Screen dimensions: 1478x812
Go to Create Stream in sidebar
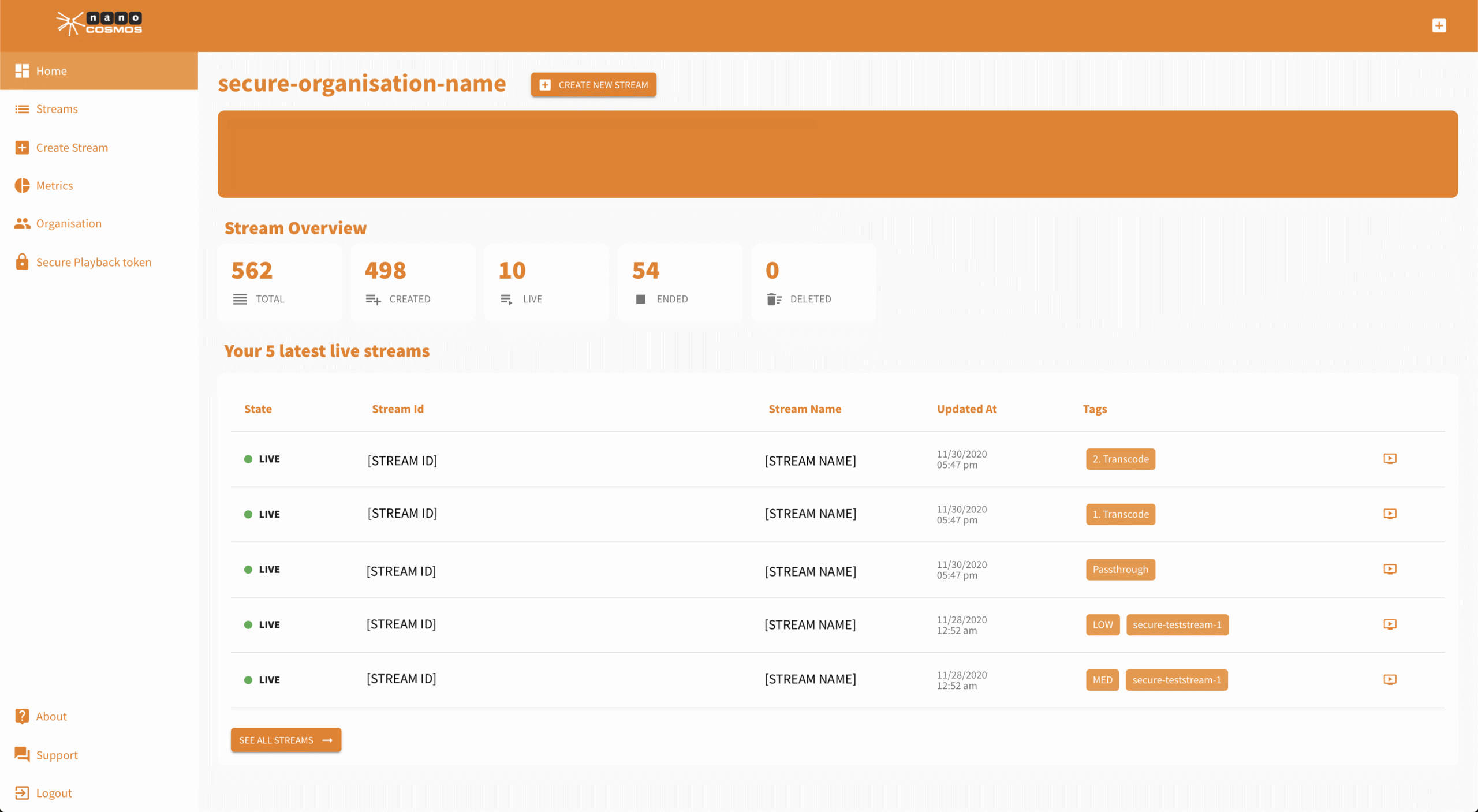[x=72, y=148]
